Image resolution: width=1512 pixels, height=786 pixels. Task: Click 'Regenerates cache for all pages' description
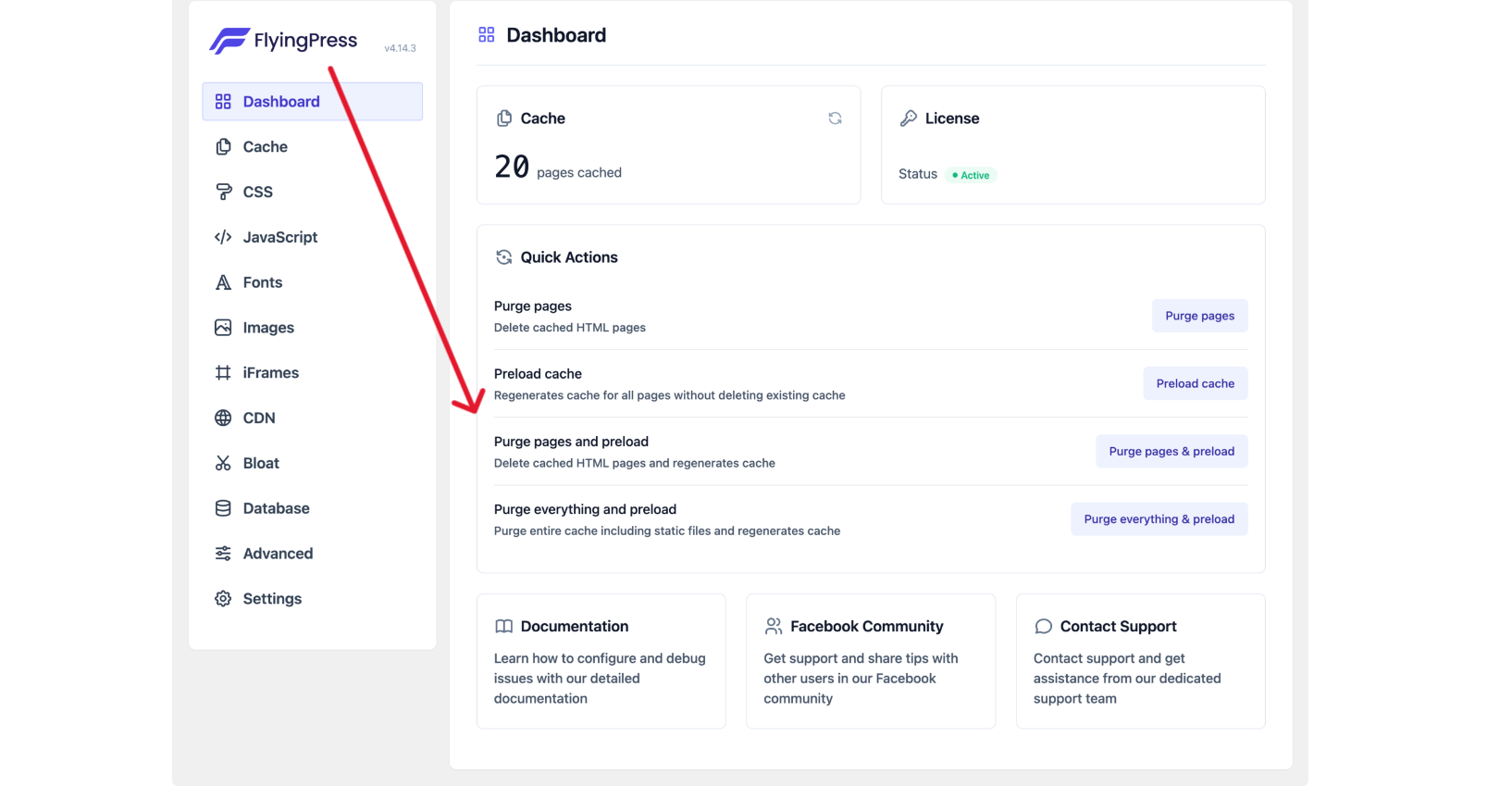(670, 395)
